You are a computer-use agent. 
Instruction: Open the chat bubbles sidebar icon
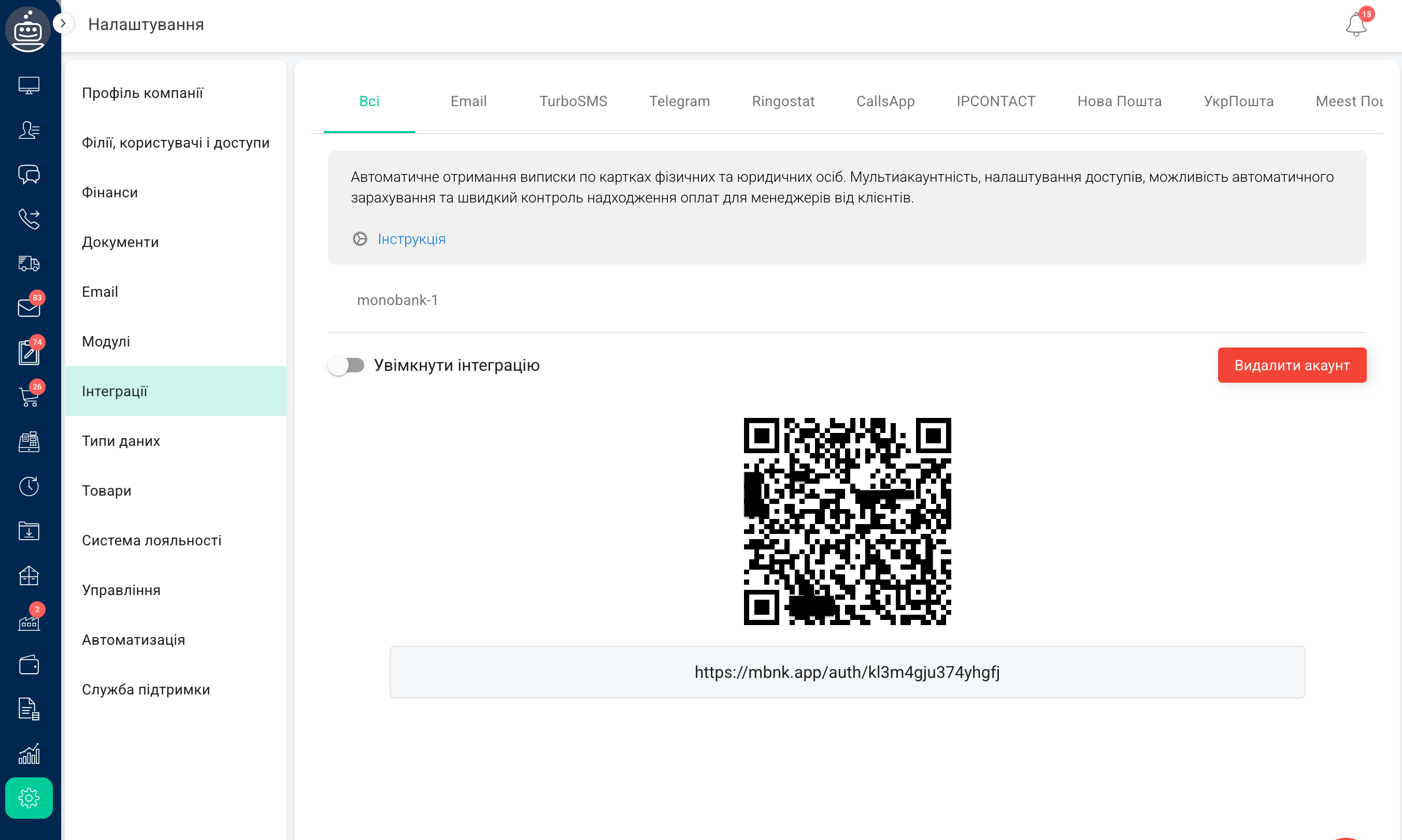click(29, 175)
